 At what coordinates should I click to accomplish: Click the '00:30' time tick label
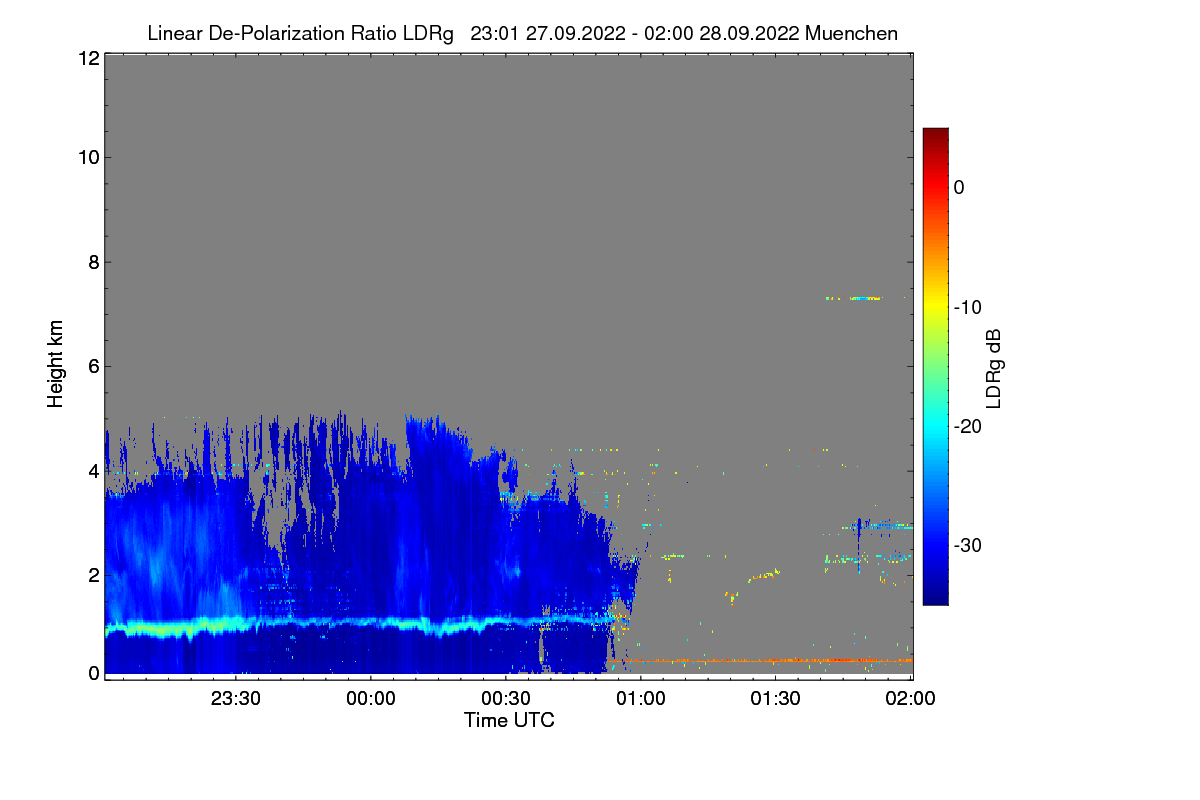coord(506,699)
